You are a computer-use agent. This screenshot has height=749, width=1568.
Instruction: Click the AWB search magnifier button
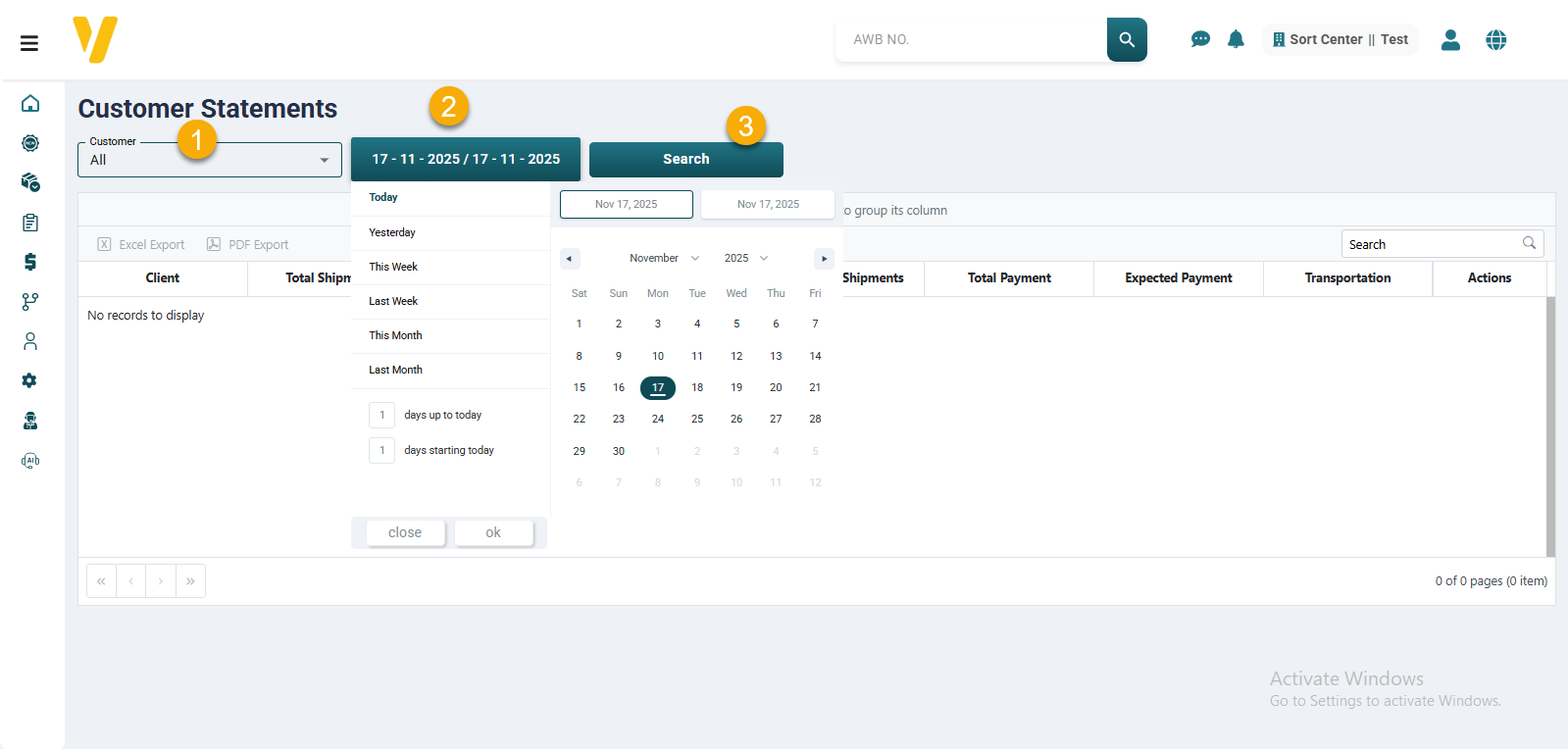tap(1127, 39)
